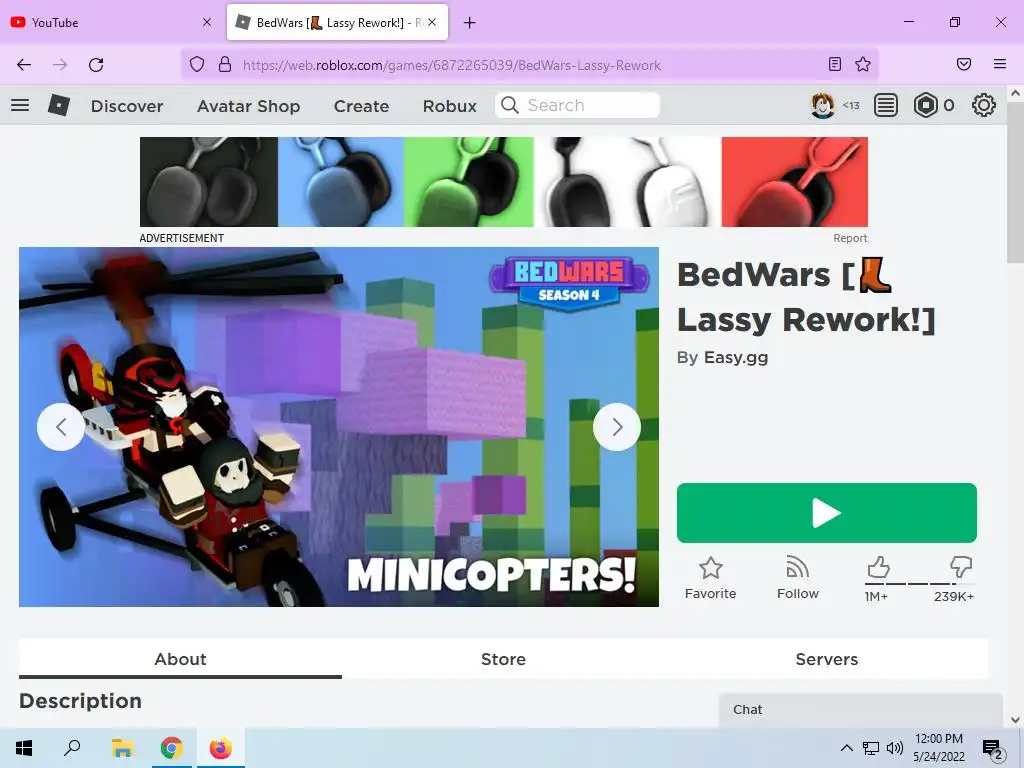Click the headphones advertisement banner
The height and width of the screenshot is (768, 1024).
[504, 182]
